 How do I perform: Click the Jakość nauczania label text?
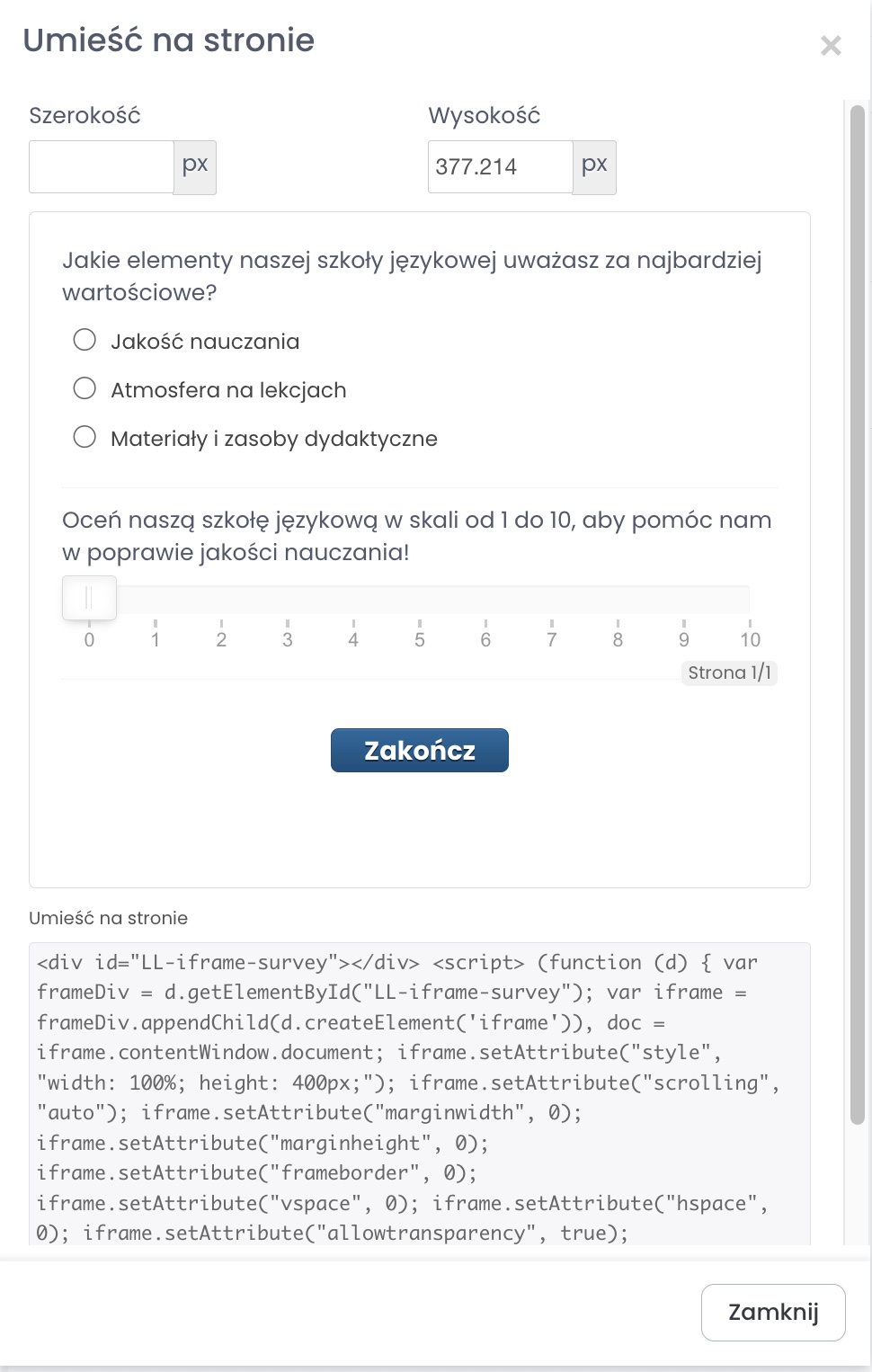[205, 342]
